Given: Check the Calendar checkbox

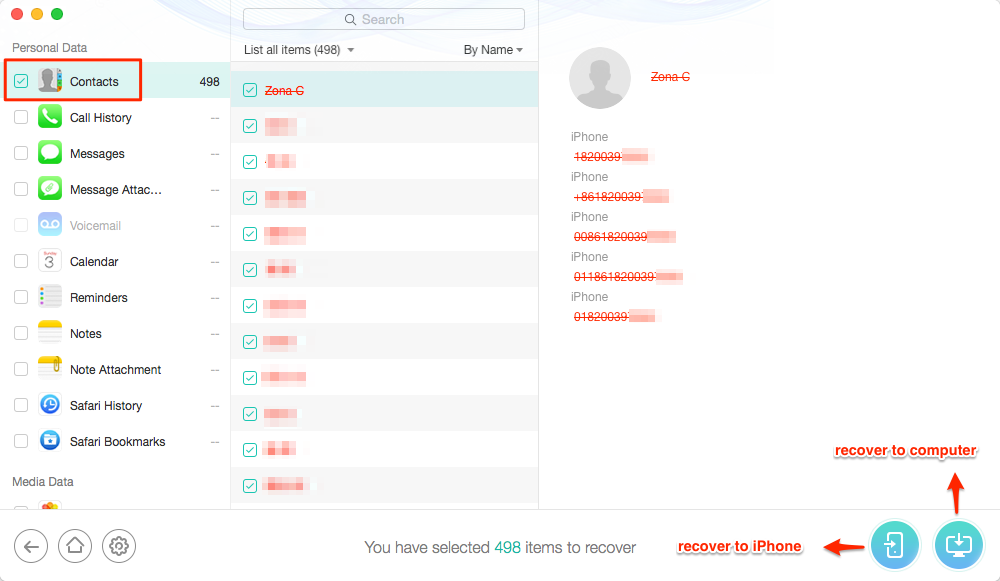Looking at the screenshot, I should tap(21, 261).
